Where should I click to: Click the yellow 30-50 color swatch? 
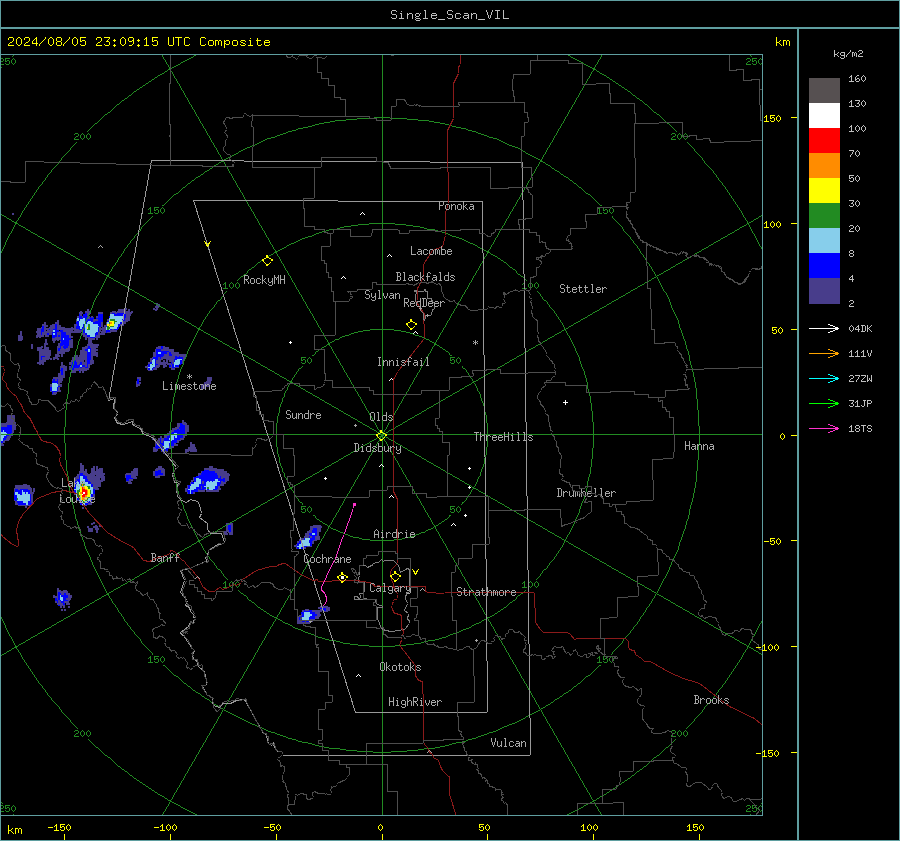(824, 191)
